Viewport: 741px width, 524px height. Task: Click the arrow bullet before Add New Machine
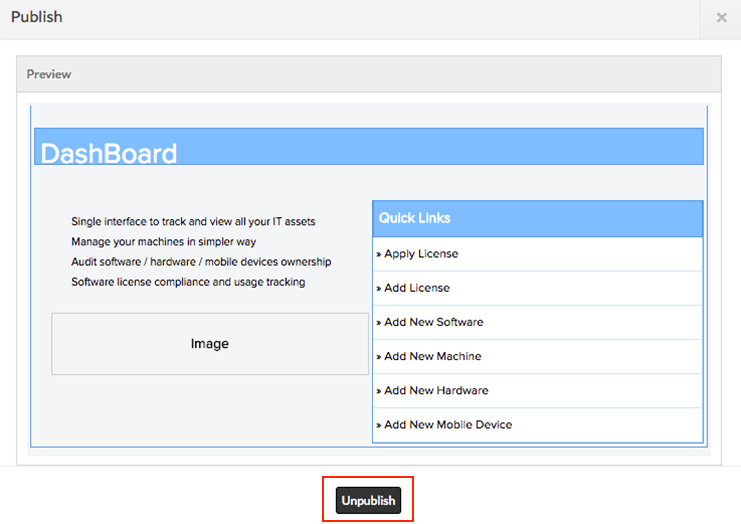(378, 357)
